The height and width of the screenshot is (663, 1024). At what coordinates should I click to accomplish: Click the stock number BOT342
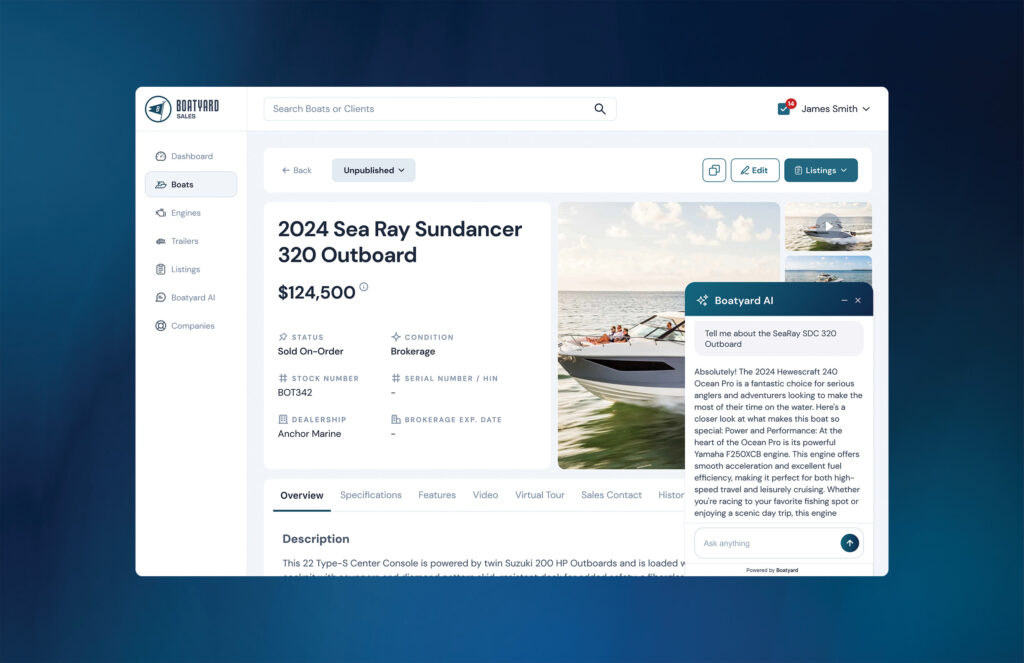(295, 393)
